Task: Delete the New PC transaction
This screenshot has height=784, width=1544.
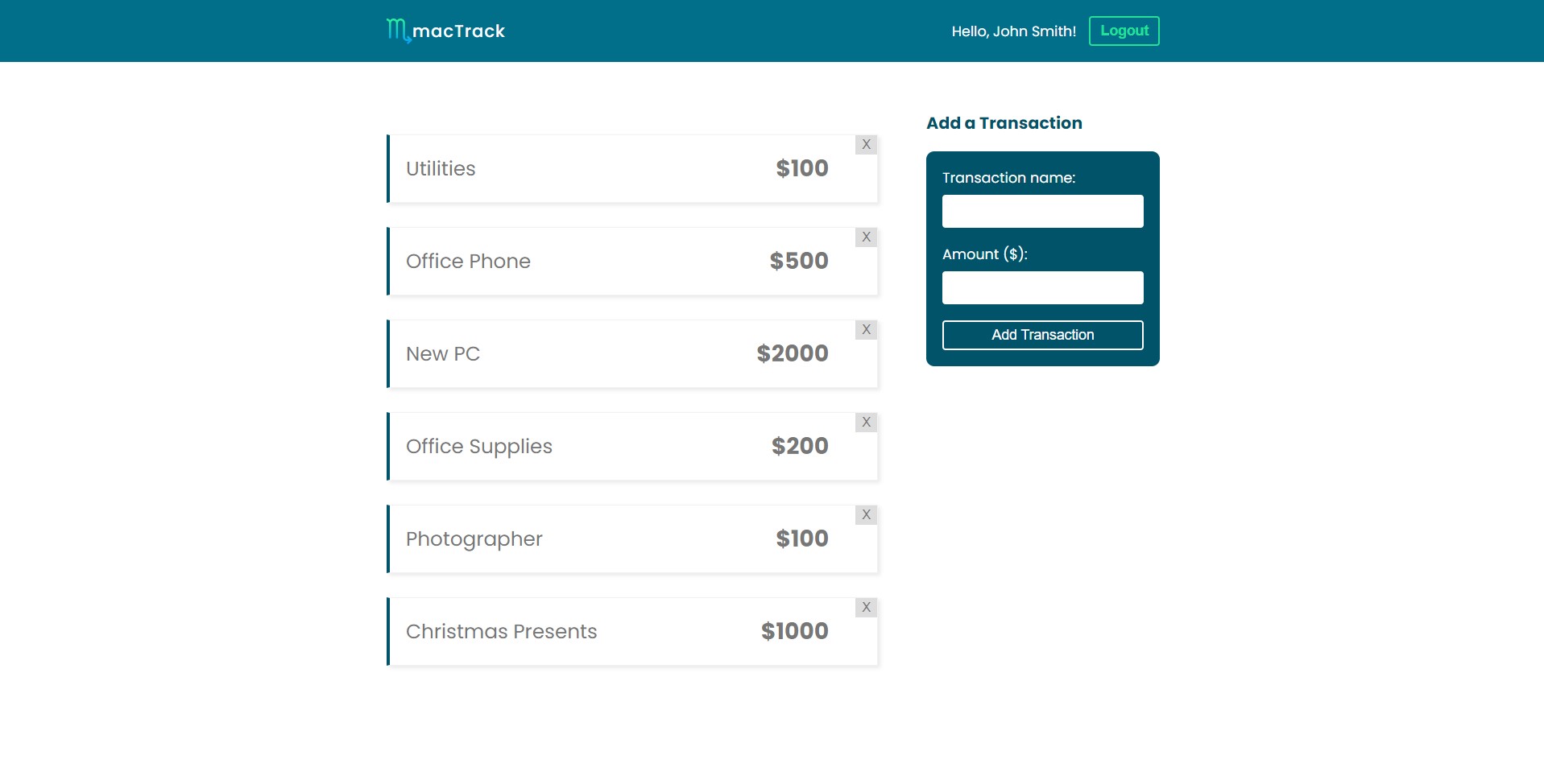Action: point(866,330)
